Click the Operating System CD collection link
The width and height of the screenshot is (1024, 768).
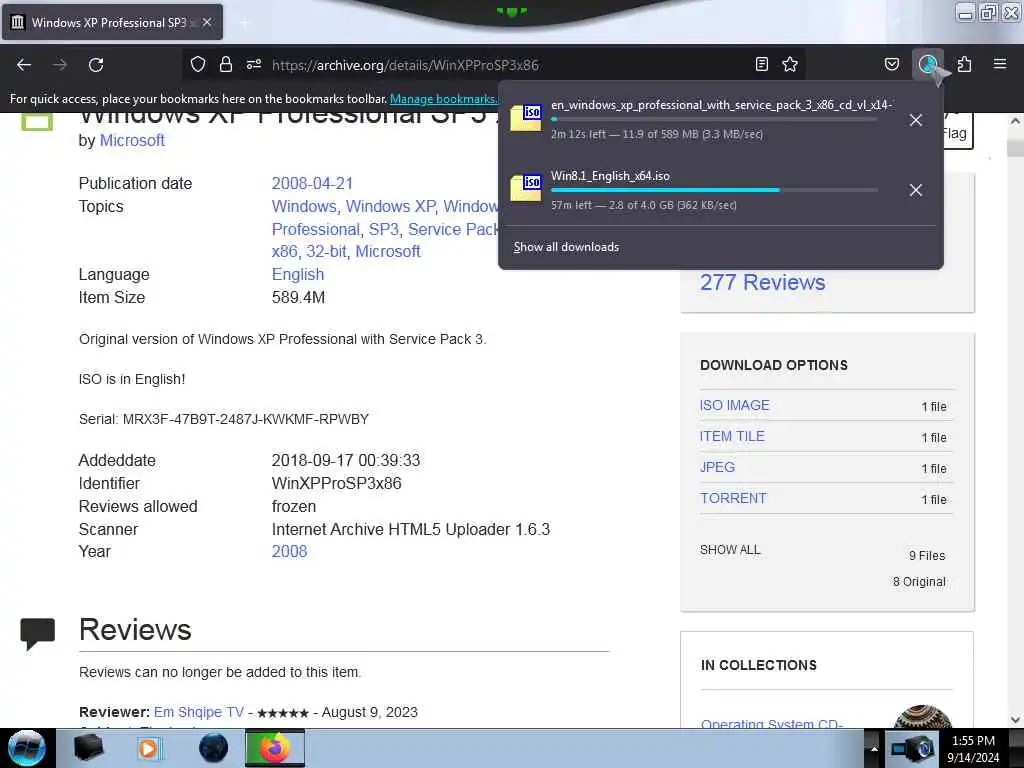772,723
